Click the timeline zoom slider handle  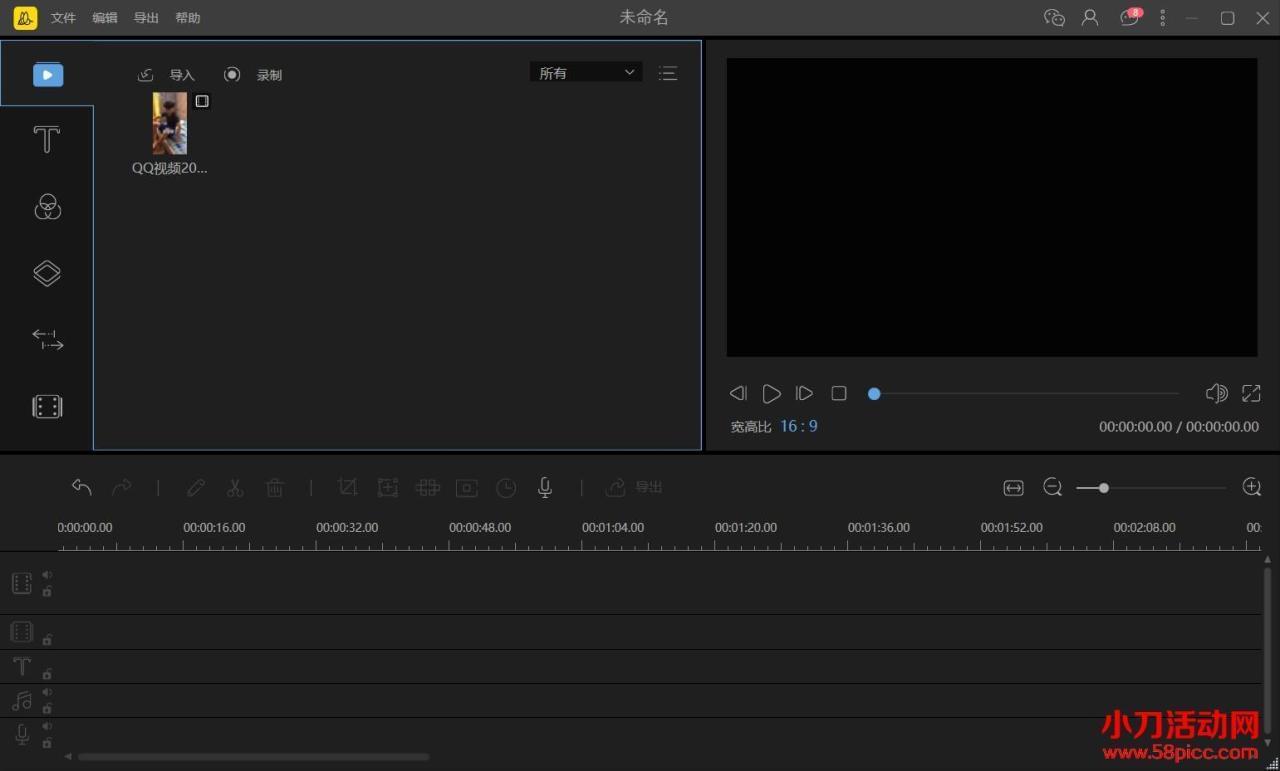click(x=1103, y=488)
